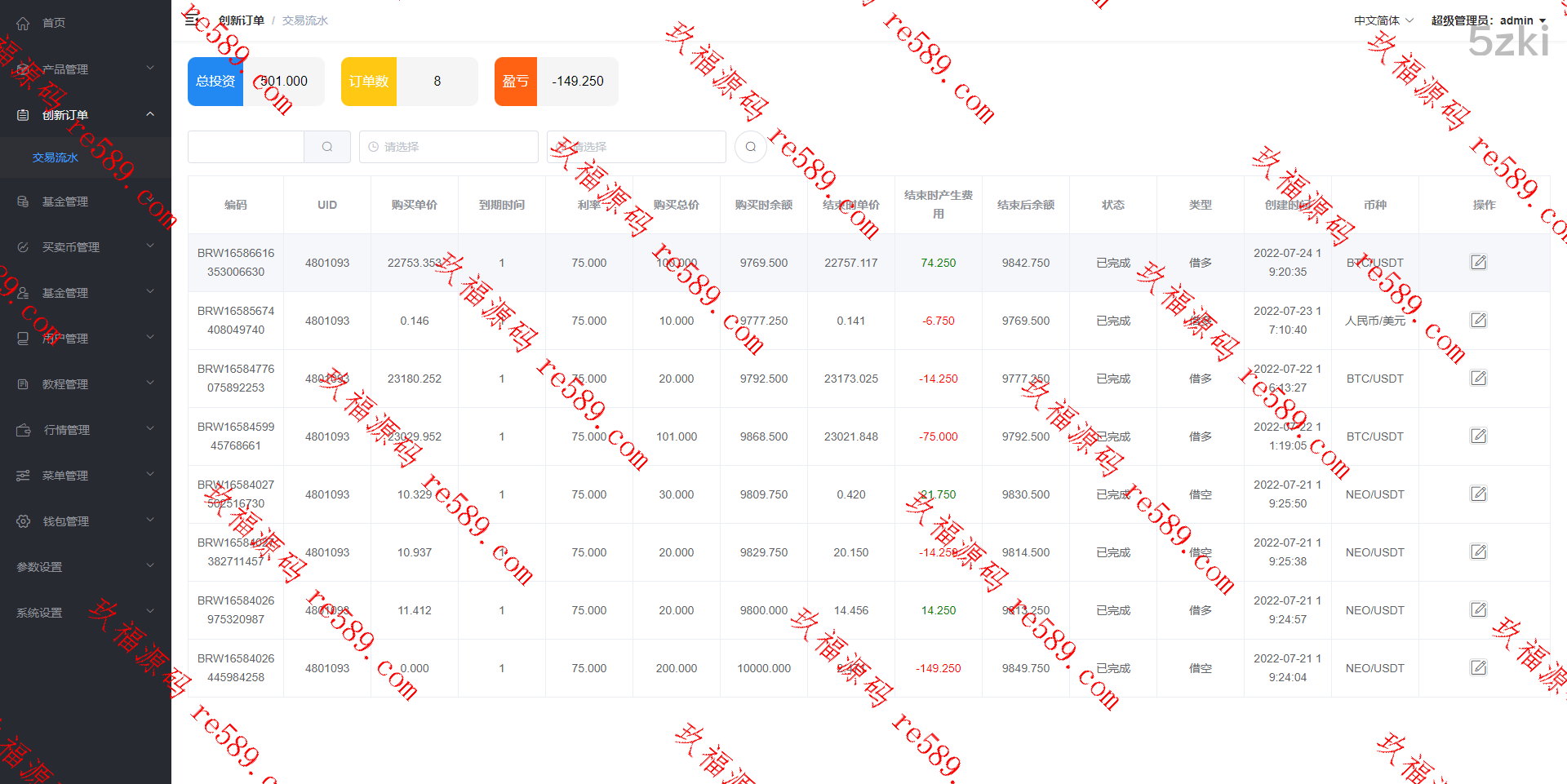Viewport: 1567px width, 784px height.
Task: Click the magnifier button attached to the search box
Action: (x=327, y=147)
